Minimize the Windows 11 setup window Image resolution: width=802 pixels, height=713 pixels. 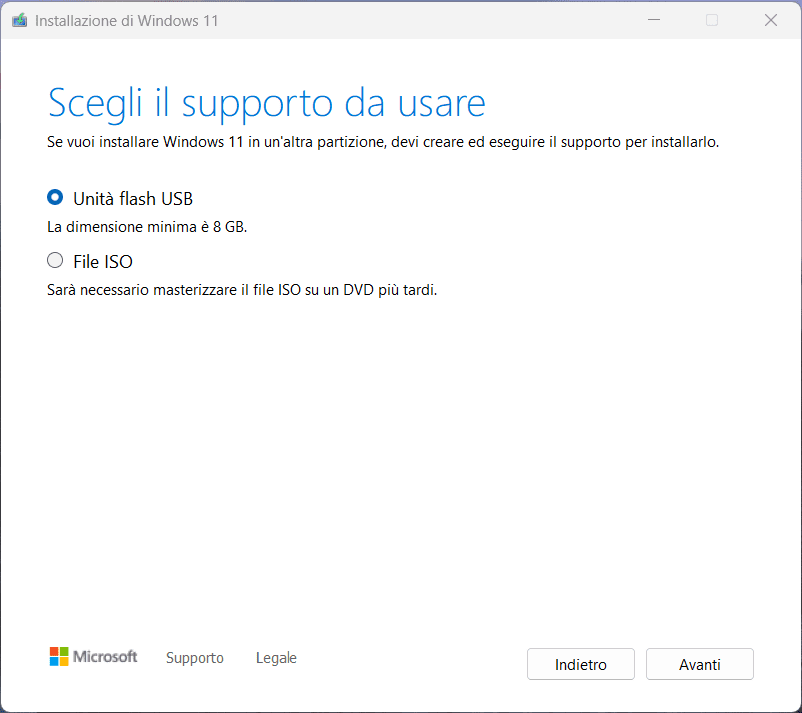coord(653,20)
